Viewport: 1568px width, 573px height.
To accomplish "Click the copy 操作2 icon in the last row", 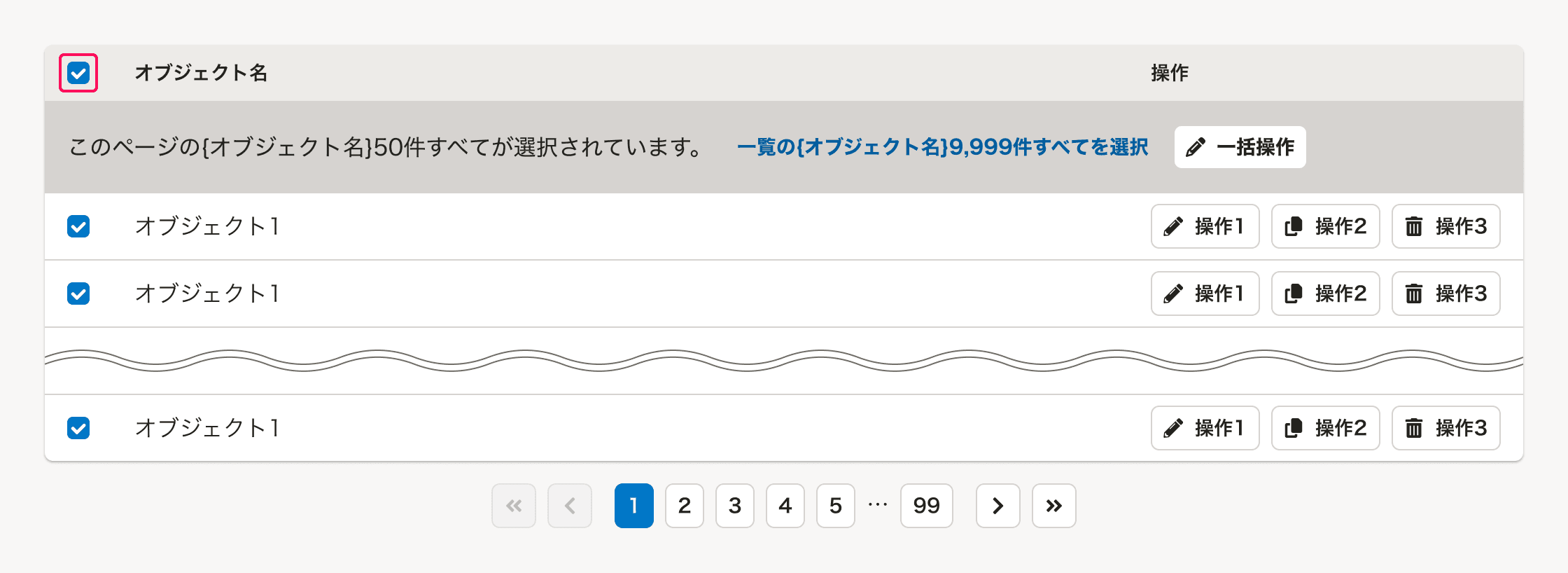I will [1294, 428].
